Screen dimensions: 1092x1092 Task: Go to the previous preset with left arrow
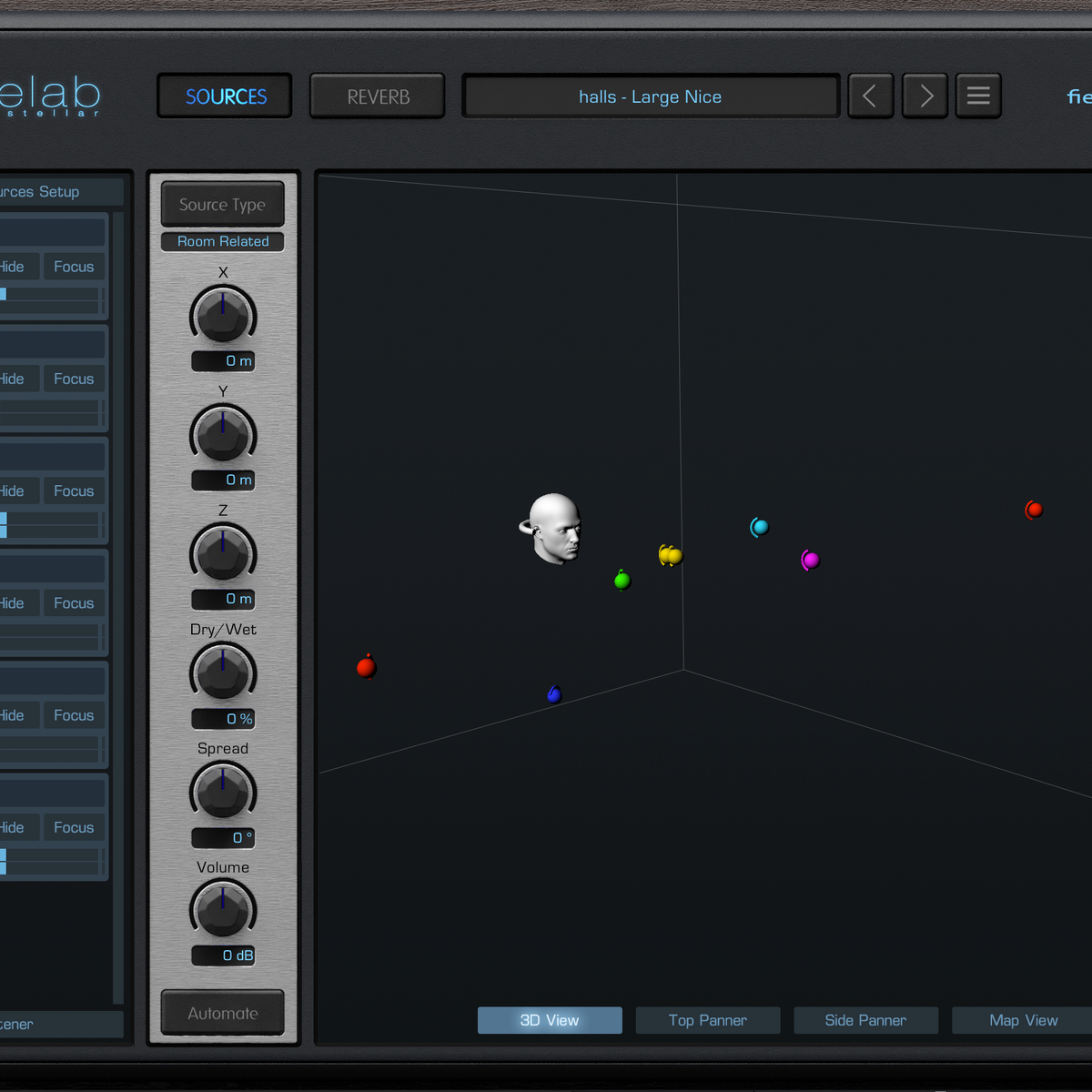[870, 96]
